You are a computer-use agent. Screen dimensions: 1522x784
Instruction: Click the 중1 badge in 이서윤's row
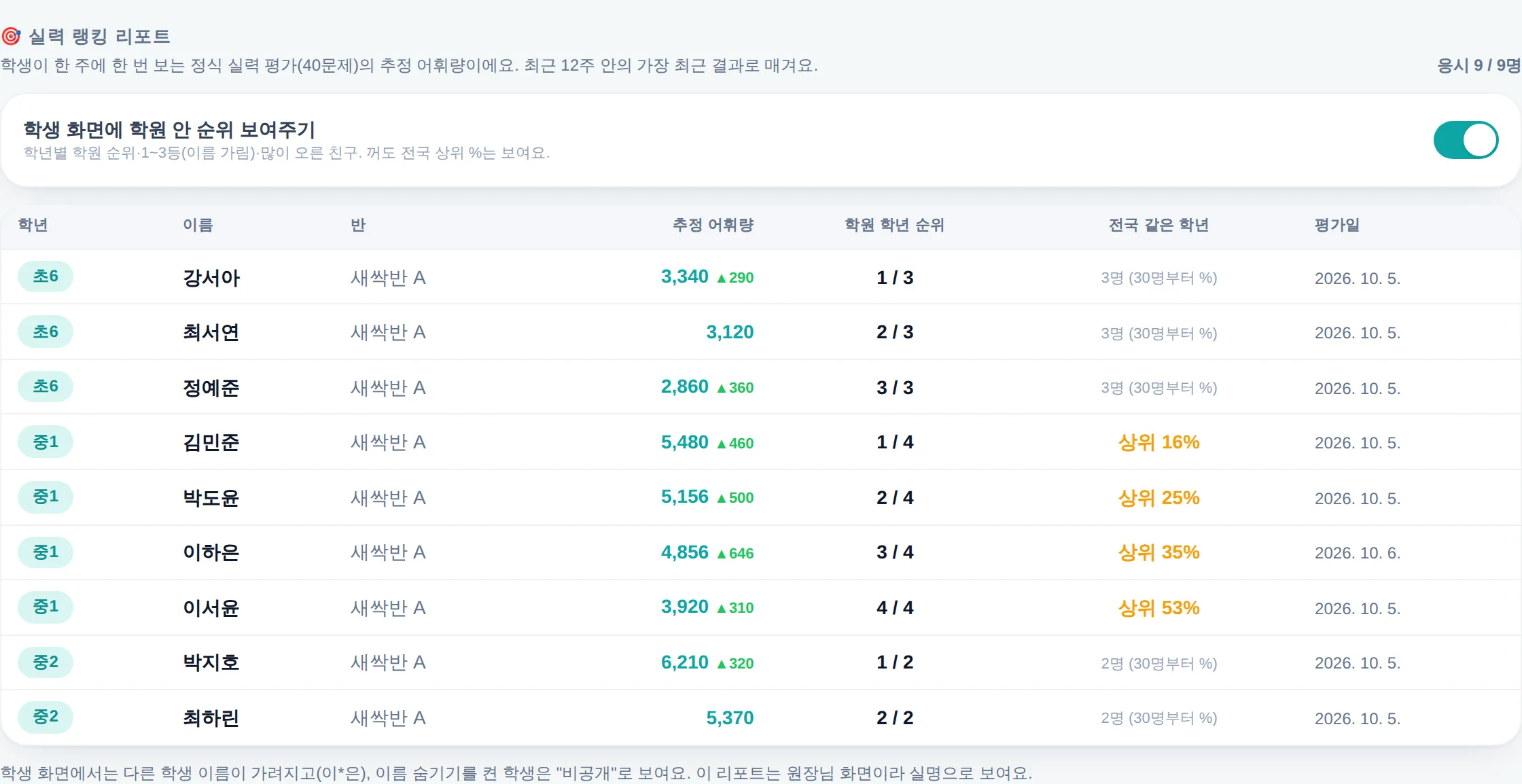tap(46, 607)
